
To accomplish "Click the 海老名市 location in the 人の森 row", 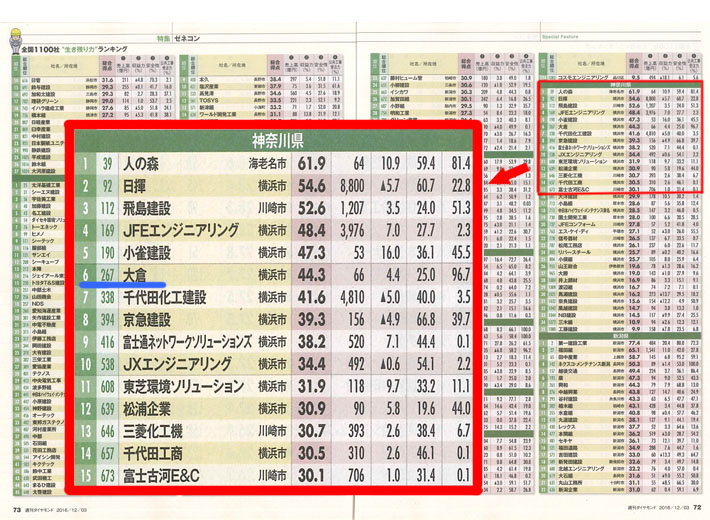I will pos(268,164).
